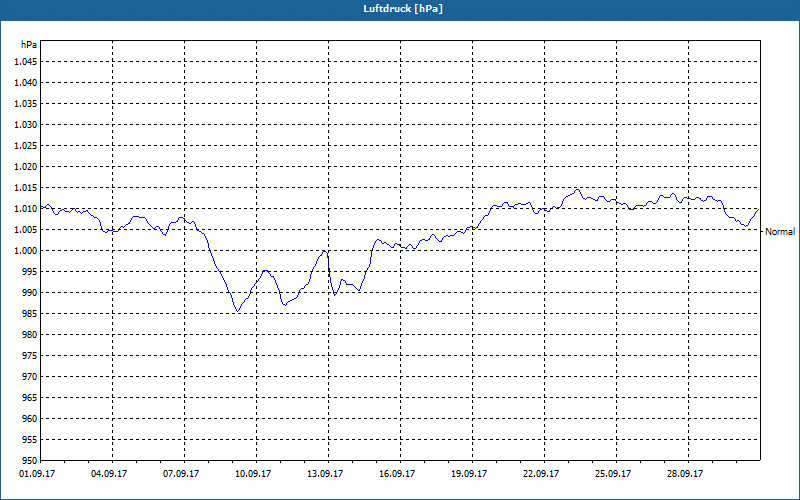Click the 1.045 y-axis label
Image resolution: width=800 pixels, height=500 pixels.
[x=26, y=62]
